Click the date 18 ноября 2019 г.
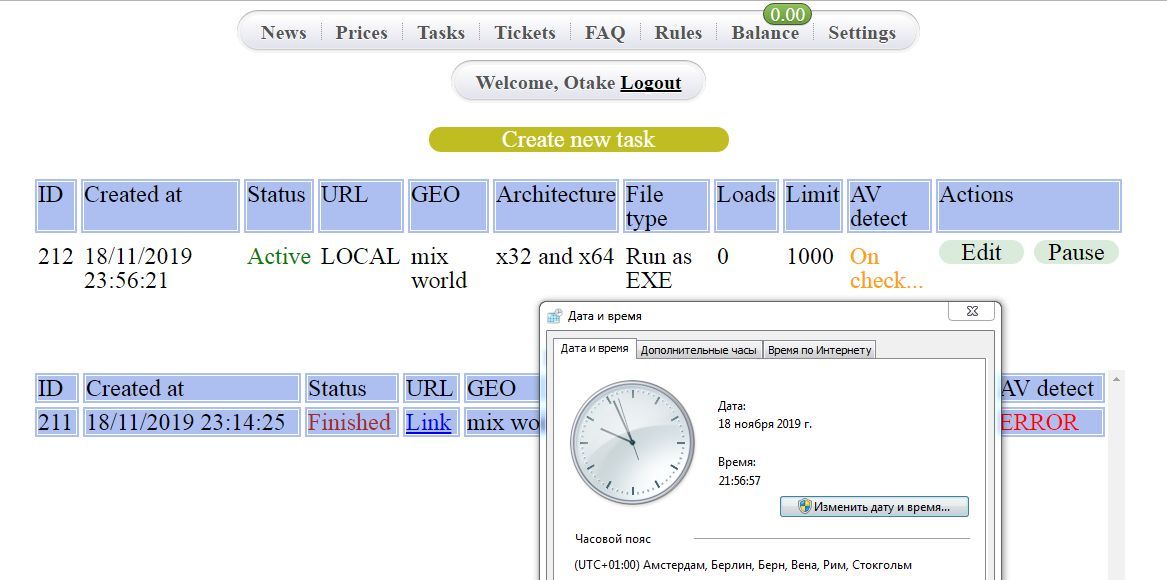This screenshot has width=1167, height=580. (764, 424)
